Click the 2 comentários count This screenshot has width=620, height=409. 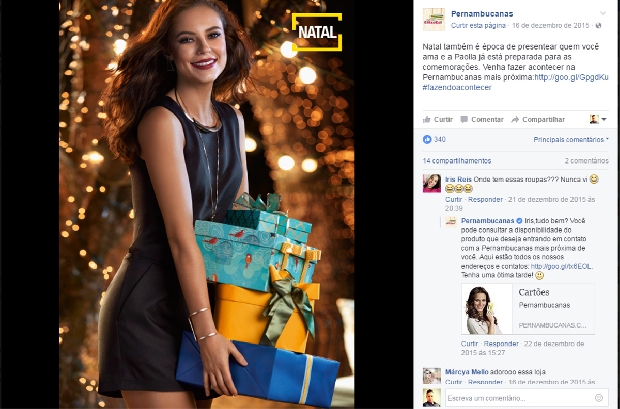[x=587, y=161]
